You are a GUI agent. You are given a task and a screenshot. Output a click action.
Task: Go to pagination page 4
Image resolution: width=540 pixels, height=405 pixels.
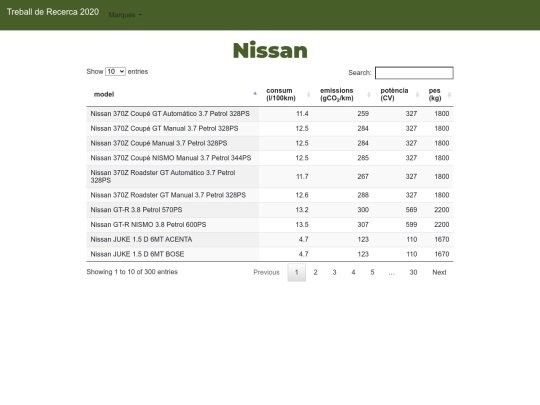click(x=353, y=272)
